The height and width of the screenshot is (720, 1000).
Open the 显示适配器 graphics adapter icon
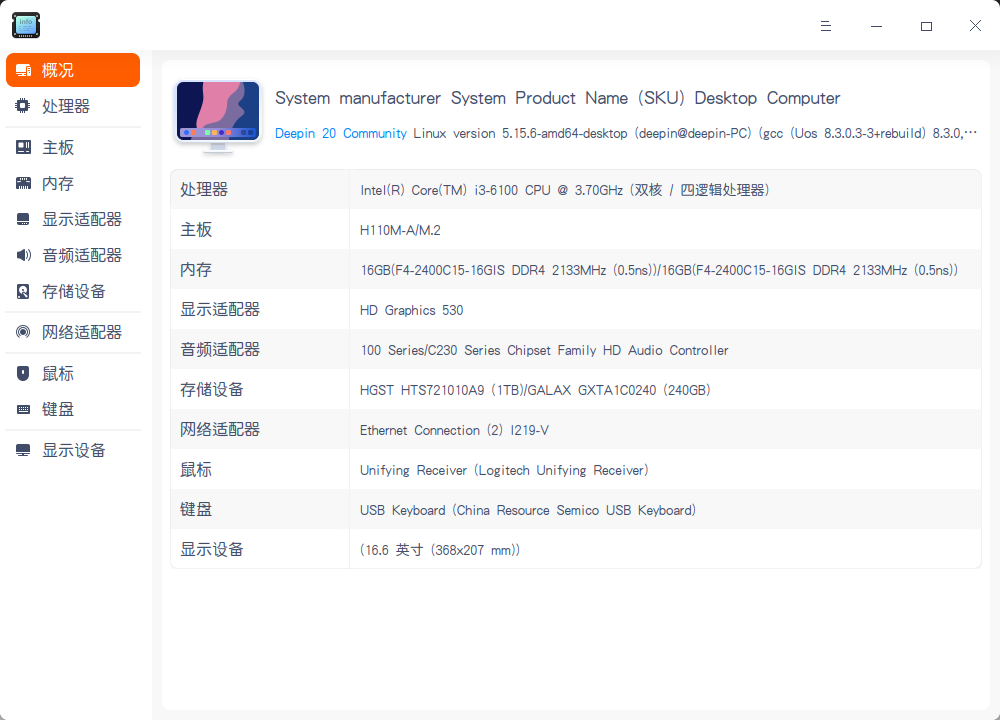(22, 219)
